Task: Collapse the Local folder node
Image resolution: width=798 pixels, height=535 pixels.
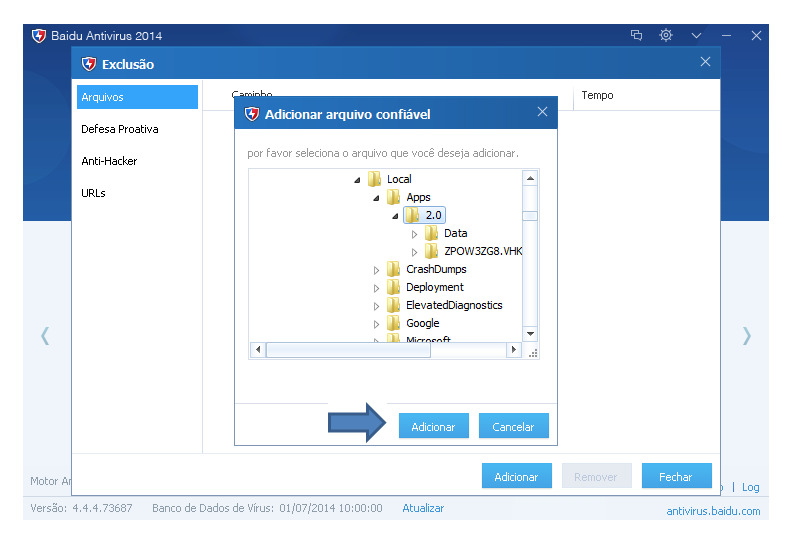Action: coord(357,180)
